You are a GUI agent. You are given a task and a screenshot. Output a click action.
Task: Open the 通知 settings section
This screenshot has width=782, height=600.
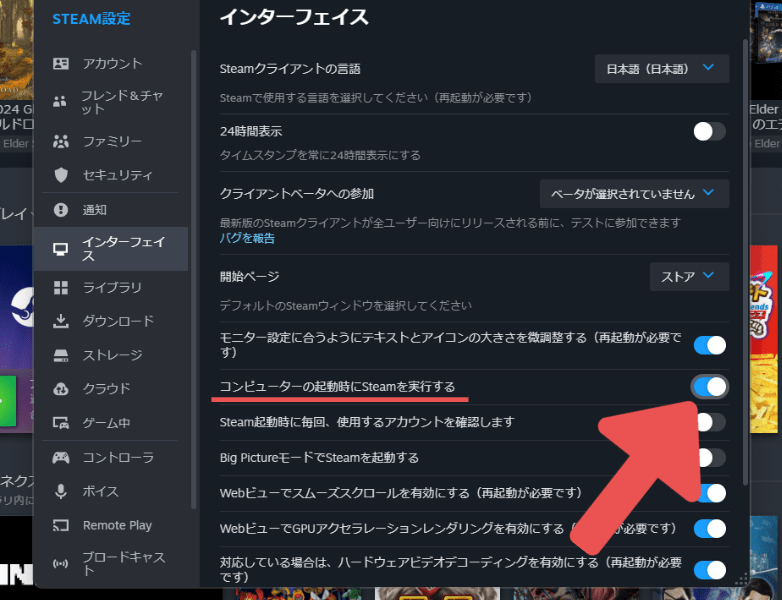(111, 210)
